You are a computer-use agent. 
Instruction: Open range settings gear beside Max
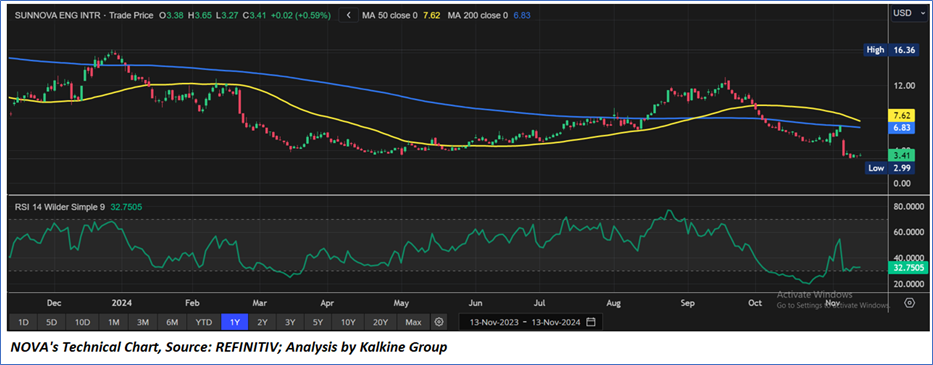pyautogui.click(x=439, y=322)
